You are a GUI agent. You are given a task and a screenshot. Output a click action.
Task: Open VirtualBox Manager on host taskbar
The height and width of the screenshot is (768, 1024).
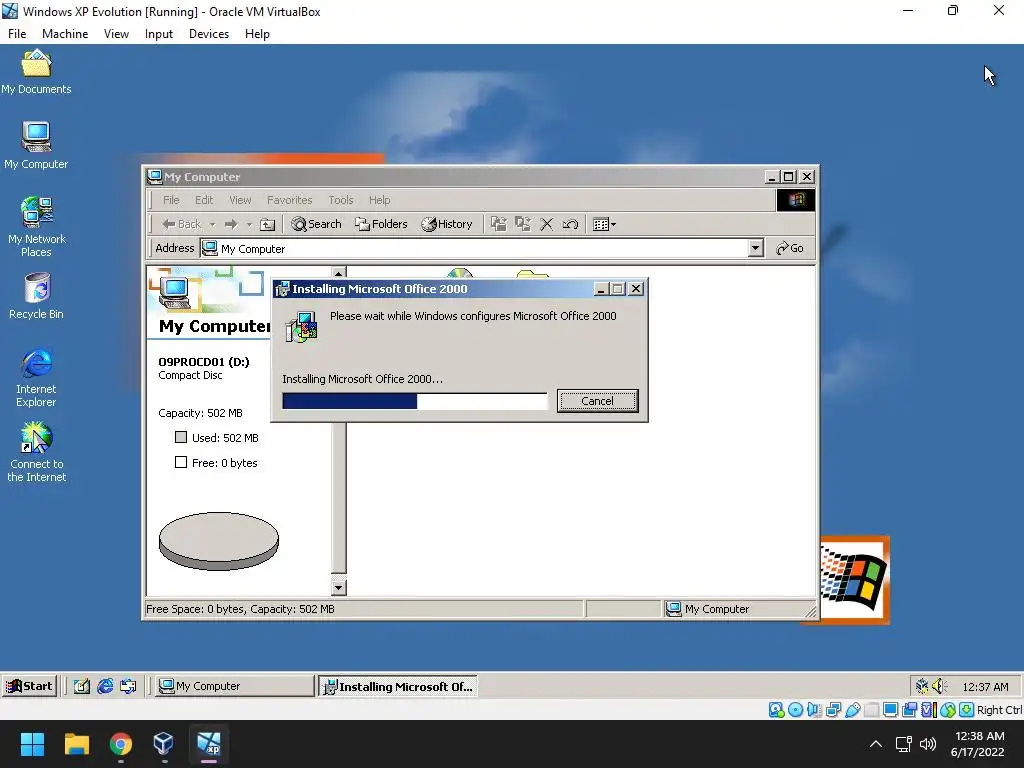pos(163,743)
